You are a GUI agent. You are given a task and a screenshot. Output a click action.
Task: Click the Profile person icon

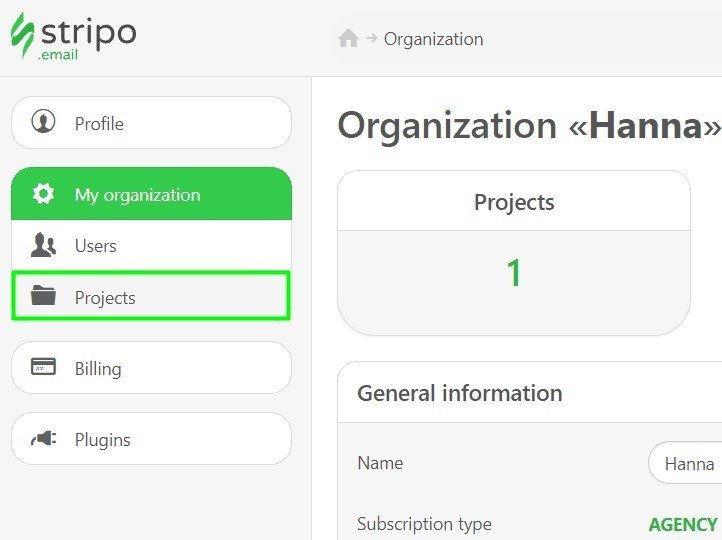(43, 122)
